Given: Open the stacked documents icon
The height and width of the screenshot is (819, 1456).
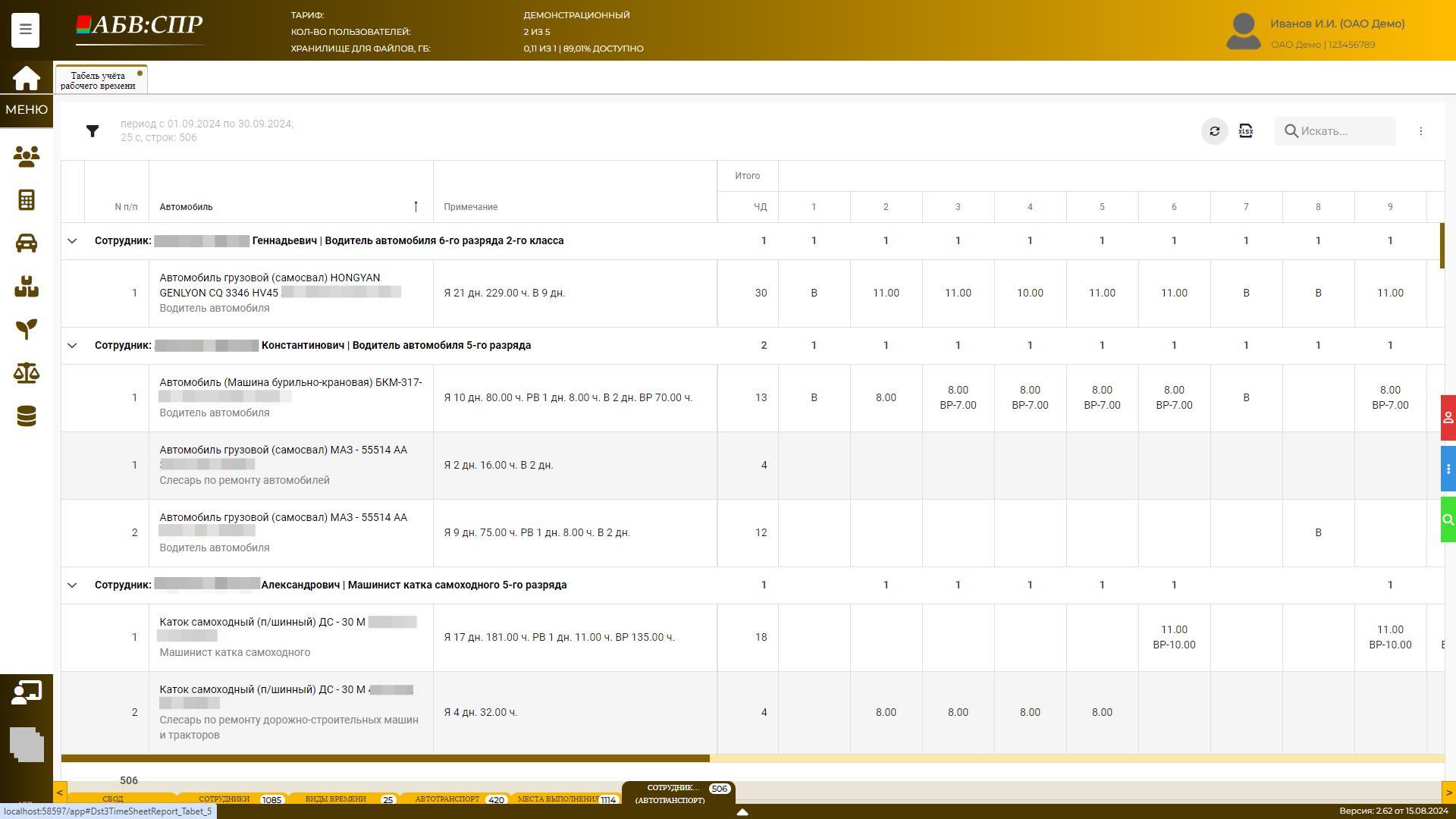Looking at the screenshot, I should coord(27,744).
